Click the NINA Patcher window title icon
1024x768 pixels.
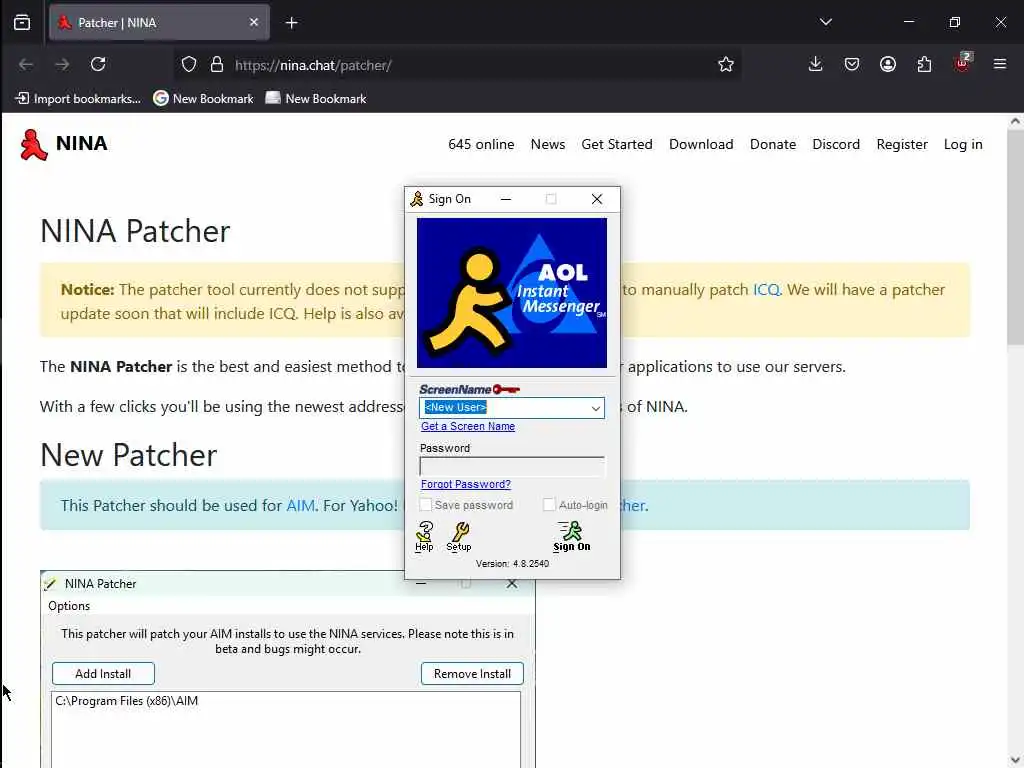point(50,583)
